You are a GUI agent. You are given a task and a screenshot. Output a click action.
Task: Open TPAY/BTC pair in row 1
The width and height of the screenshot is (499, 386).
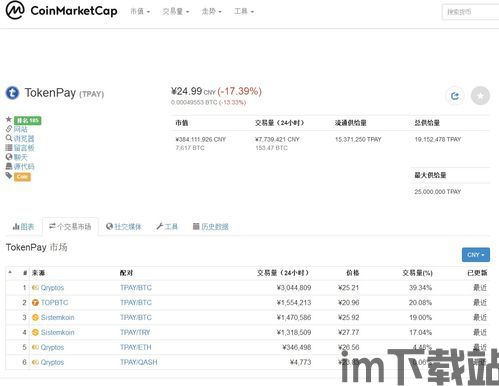pyautogui.click(x=136, y=288)
